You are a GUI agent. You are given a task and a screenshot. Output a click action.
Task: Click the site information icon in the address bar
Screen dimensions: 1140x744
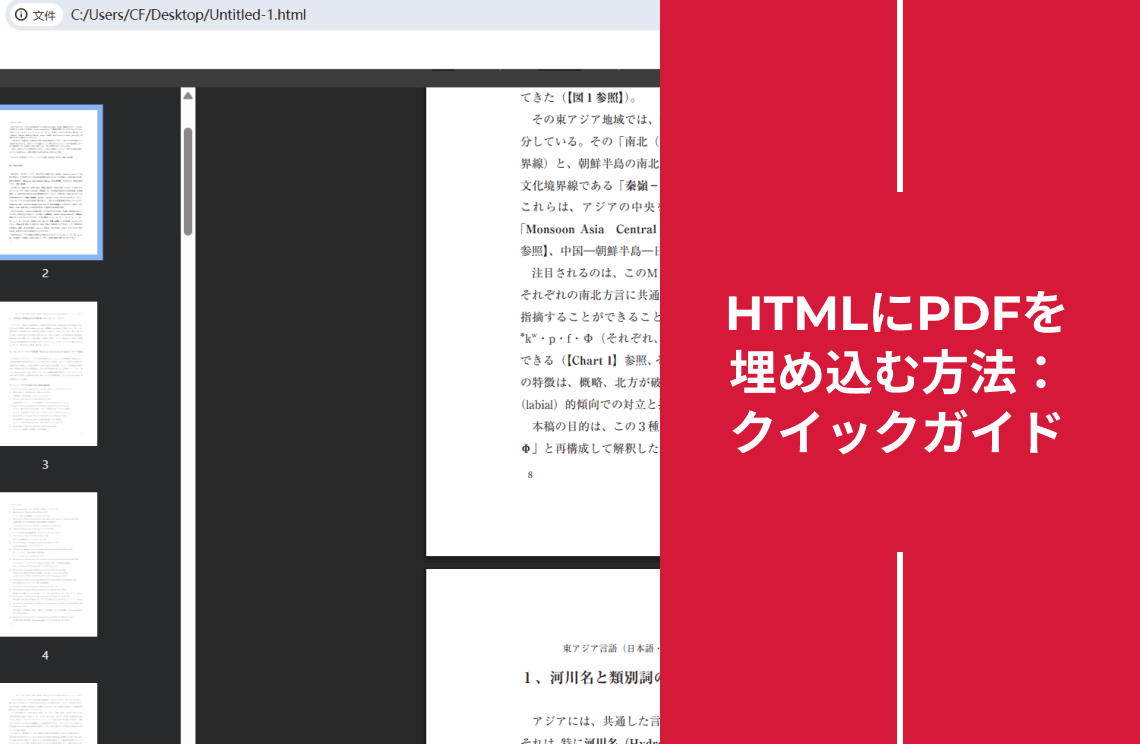click(x=20, y=16)
